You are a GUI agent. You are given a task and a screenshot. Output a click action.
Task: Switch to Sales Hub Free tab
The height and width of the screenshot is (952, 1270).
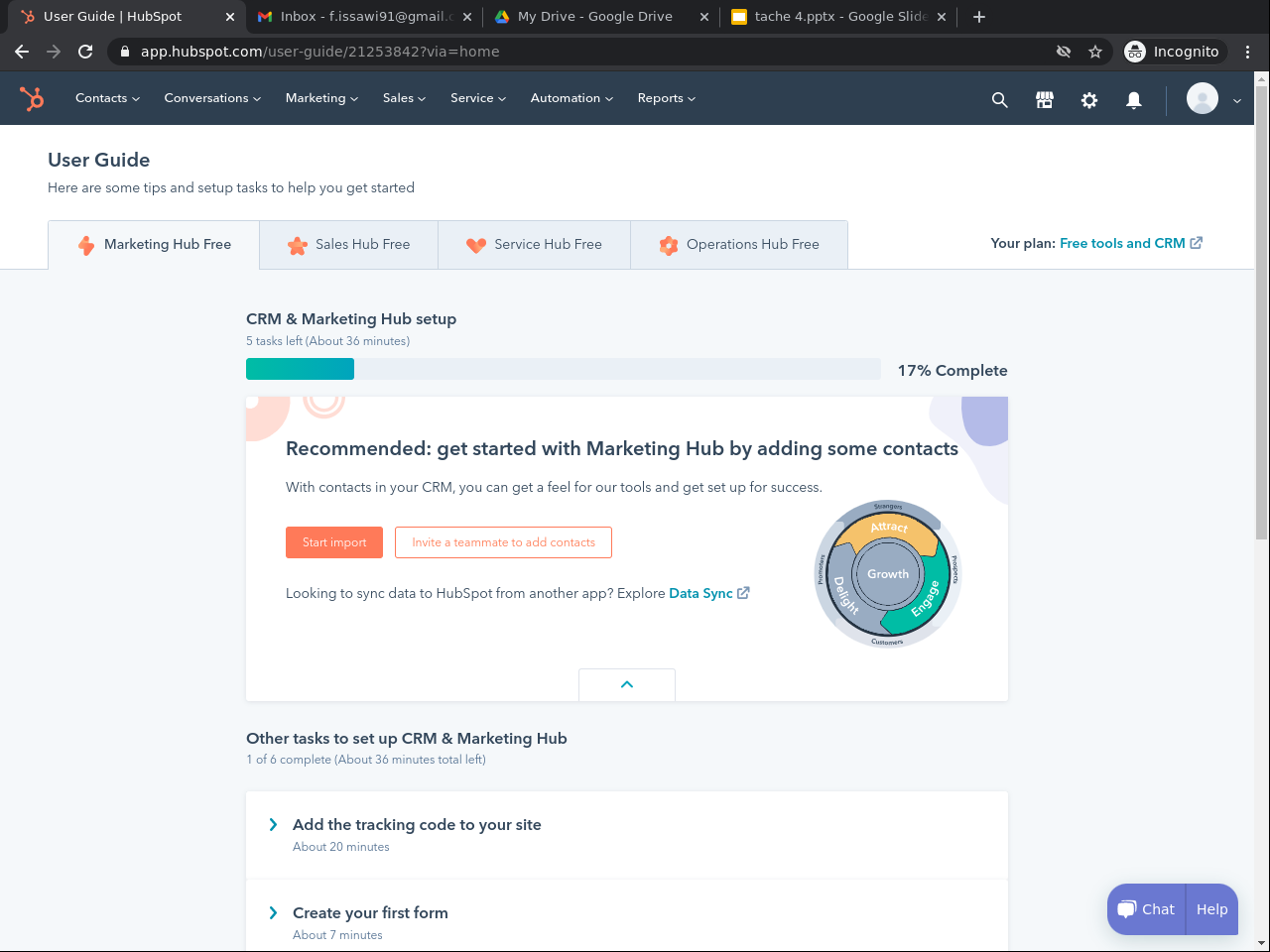click(x=349, y=245)
